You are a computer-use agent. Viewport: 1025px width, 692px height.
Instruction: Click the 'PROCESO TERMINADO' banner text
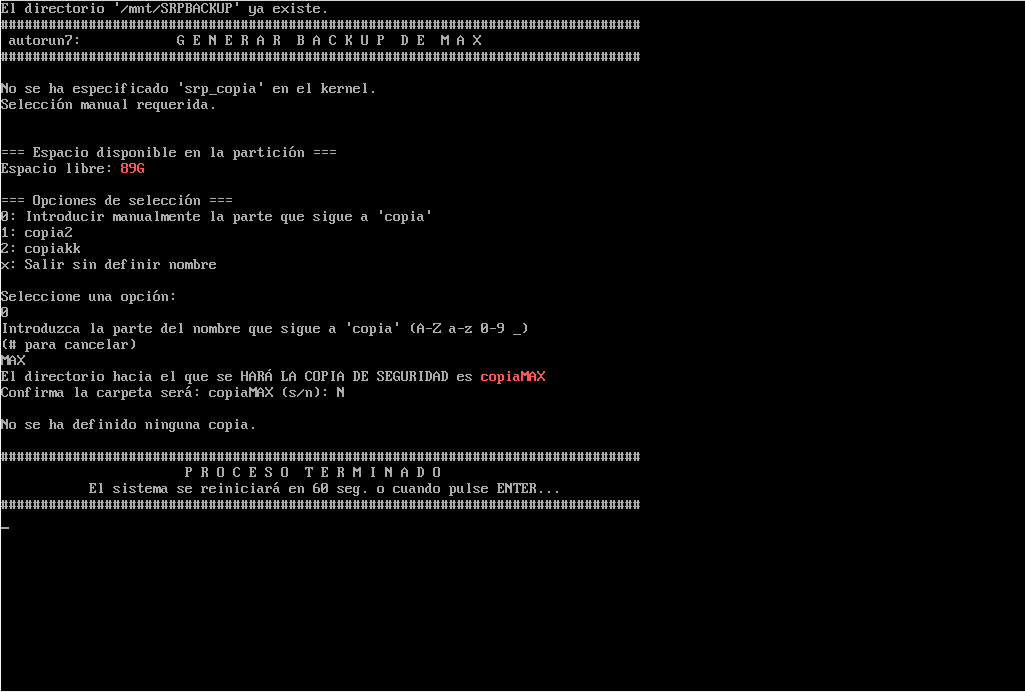pos(313,472)
